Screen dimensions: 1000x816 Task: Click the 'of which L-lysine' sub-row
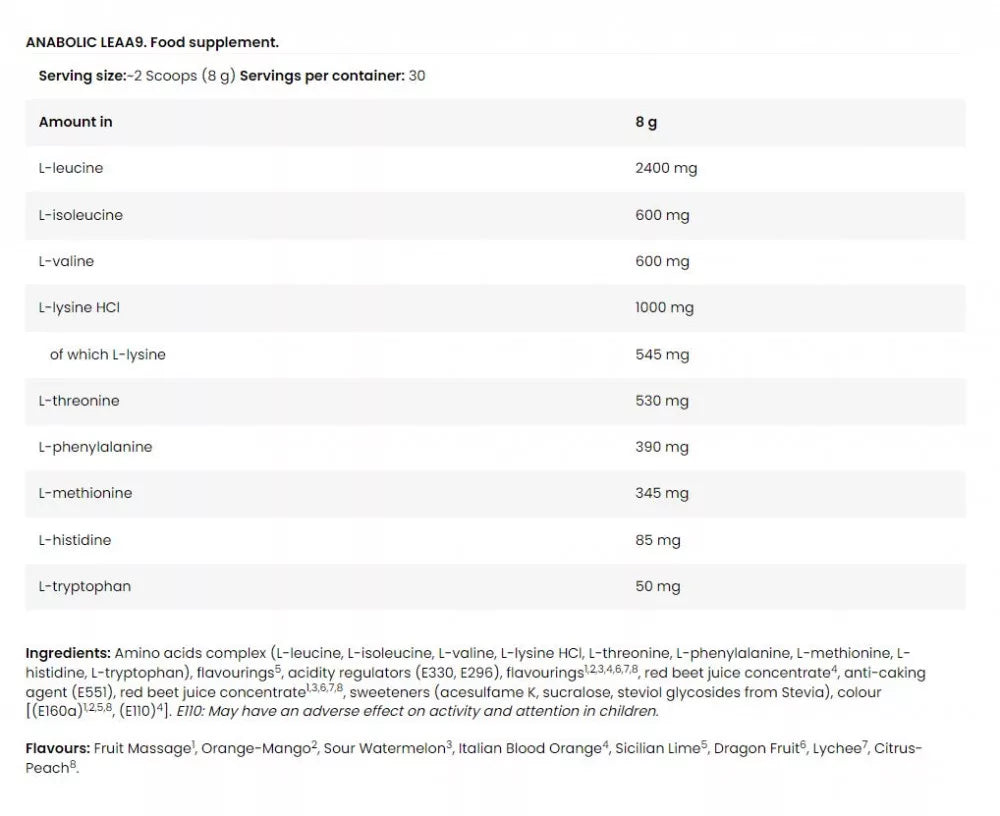click(108, 354)
